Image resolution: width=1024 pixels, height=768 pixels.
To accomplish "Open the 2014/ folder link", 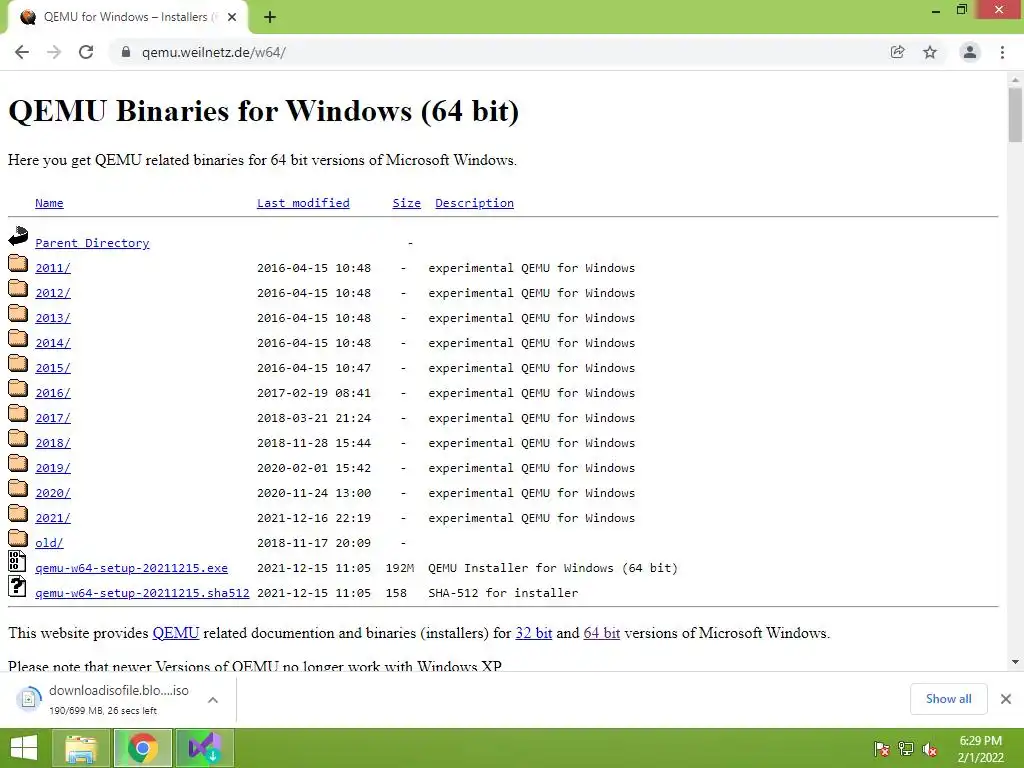I will [53, 343].
